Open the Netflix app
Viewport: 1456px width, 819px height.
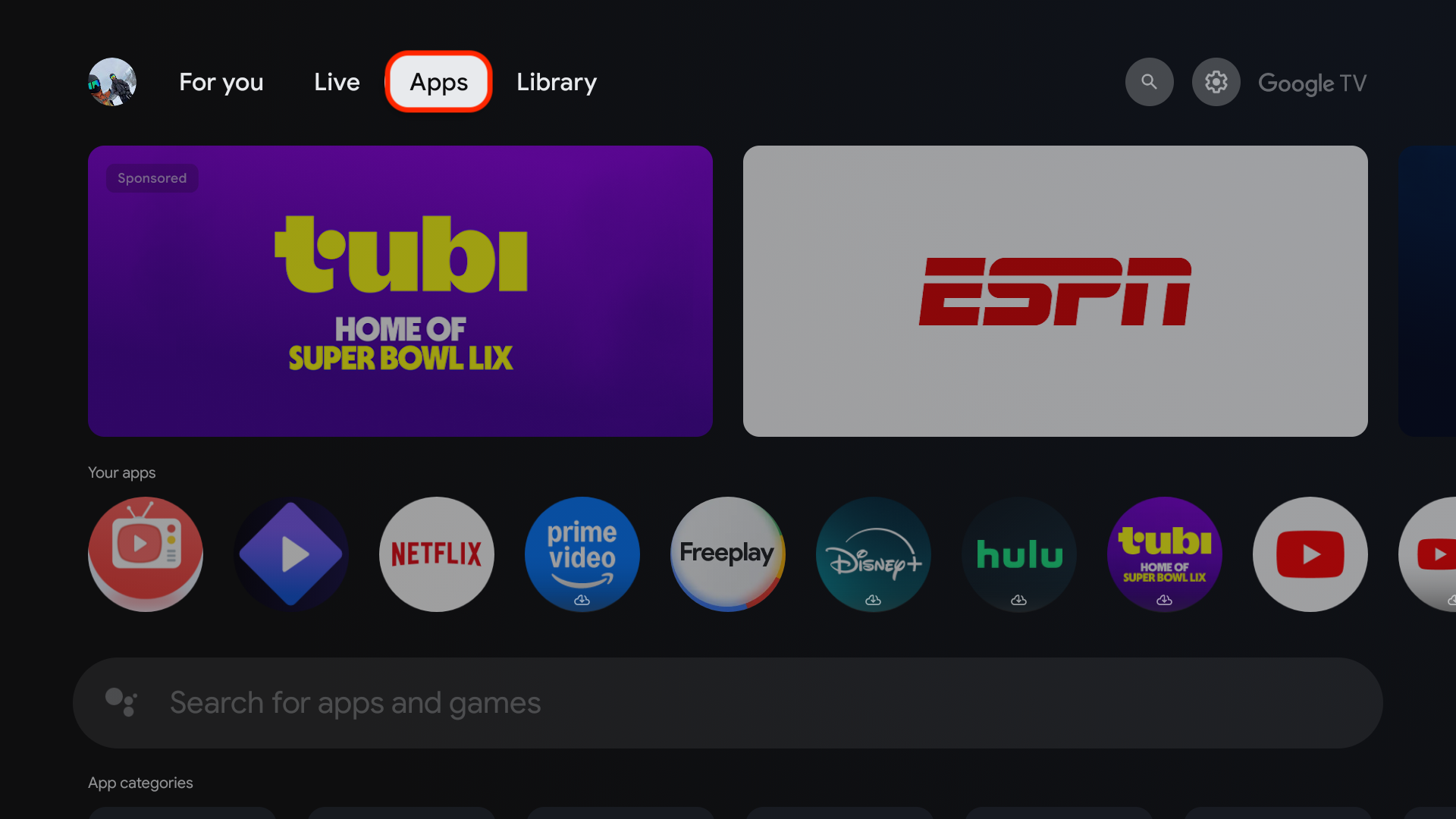pos(436,554)
